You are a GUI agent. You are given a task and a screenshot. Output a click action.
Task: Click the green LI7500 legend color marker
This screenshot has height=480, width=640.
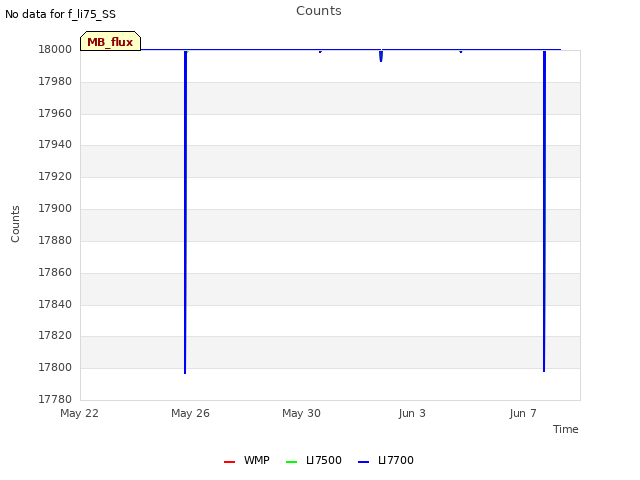tap(291, 462)
